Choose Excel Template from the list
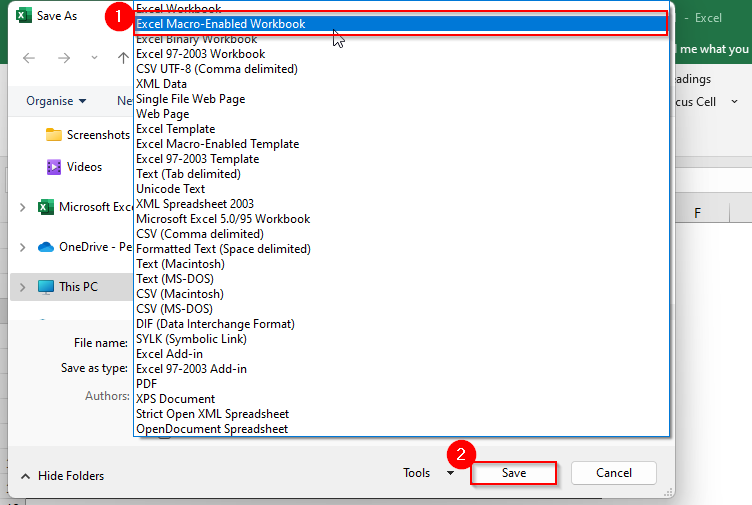 [x=401, y=129]
